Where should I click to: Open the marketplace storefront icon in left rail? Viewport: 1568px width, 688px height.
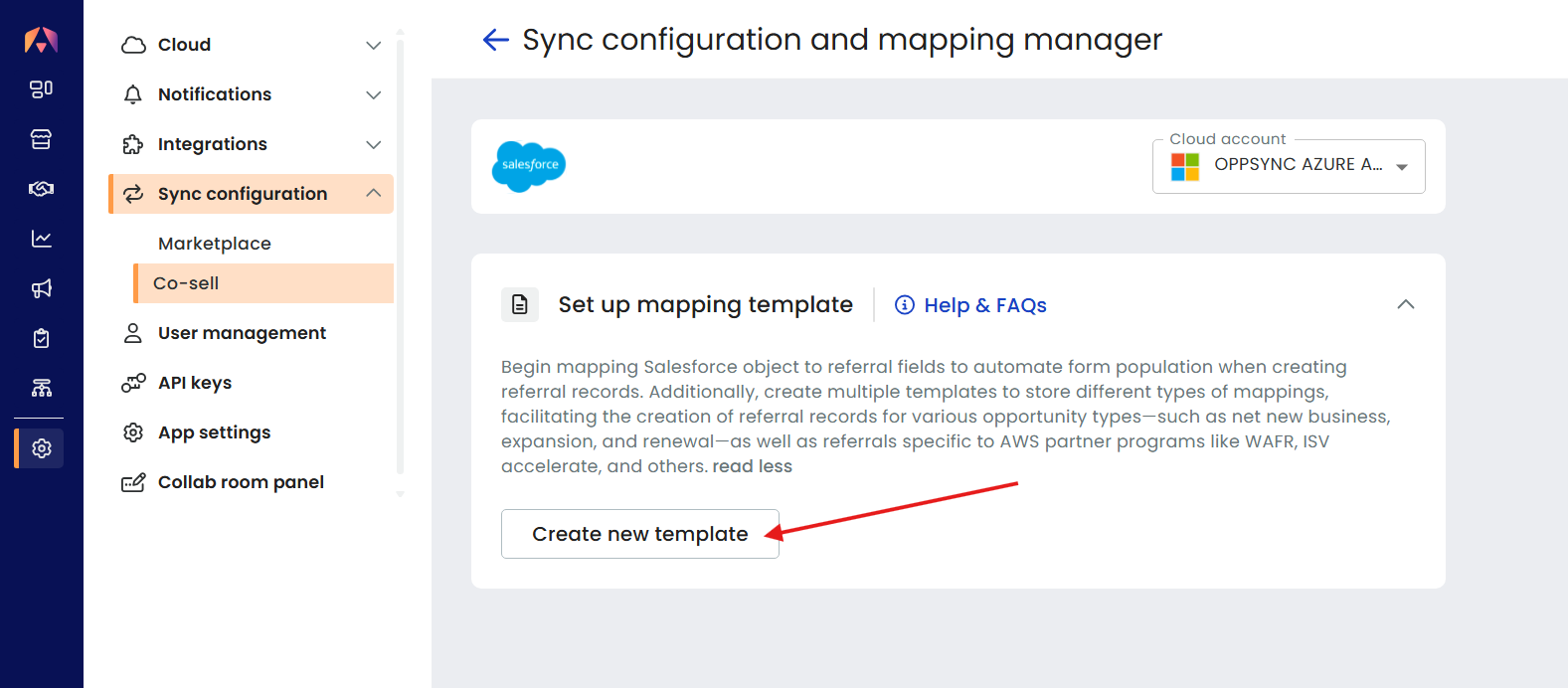41,139
